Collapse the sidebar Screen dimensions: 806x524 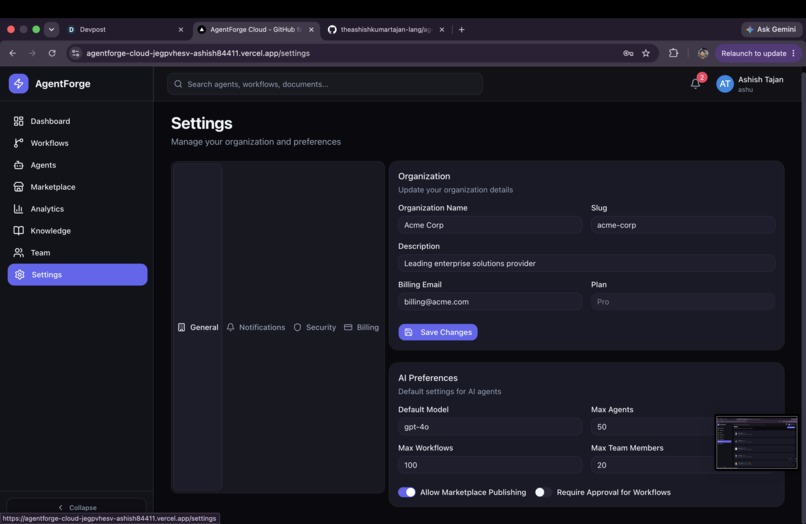pyautogui.click(x=77, y=508)
